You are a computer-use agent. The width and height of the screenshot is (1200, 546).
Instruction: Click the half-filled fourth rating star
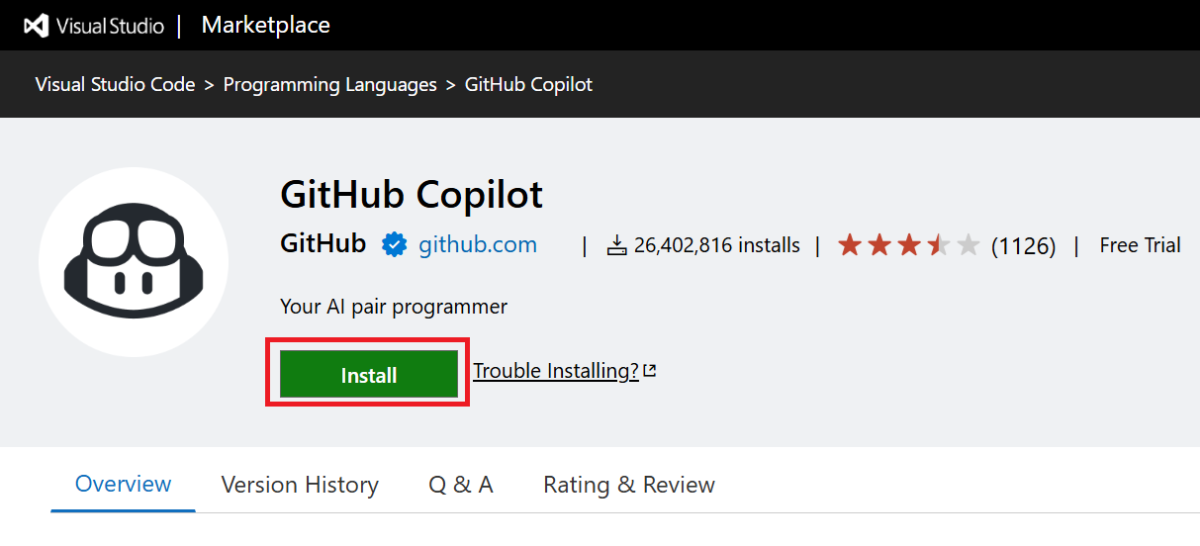click(939, 245)
